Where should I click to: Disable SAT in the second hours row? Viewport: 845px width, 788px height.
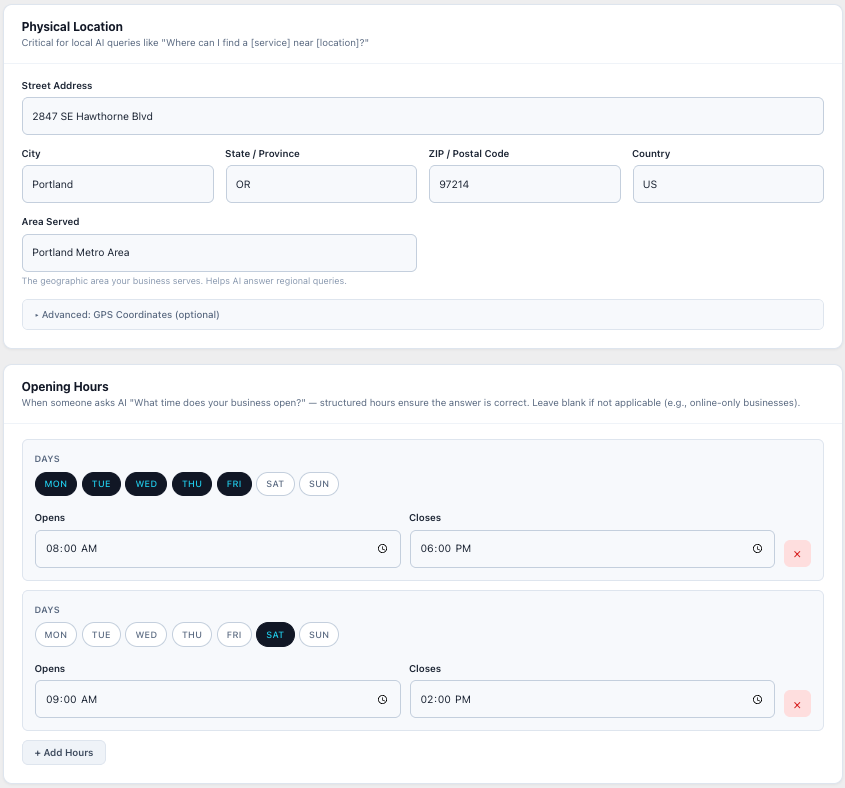tap(275, 634)
